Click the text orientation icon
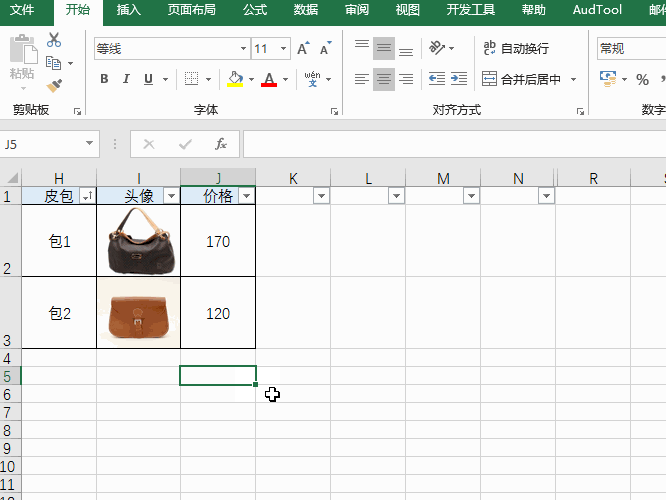The height and width of the screenshot is (500, 666). tap(437, 48)
